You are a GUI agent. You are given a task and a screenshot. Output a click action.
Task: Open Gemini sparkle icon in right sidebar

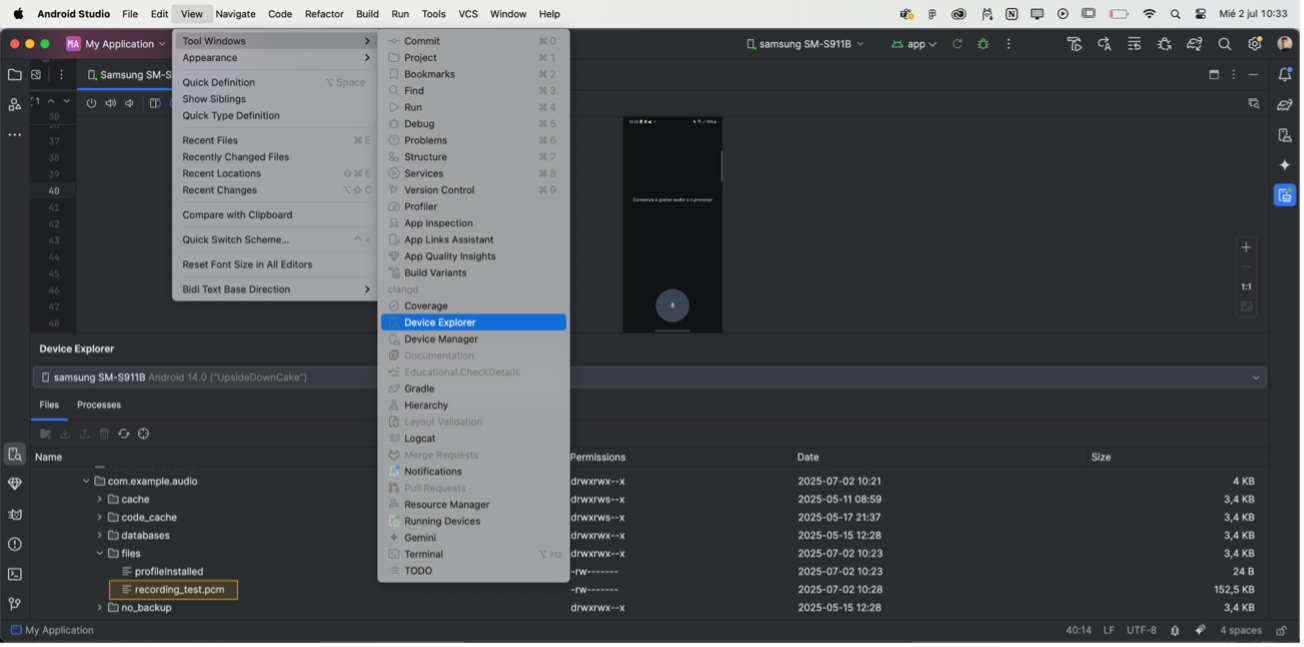click(1285, 165)
